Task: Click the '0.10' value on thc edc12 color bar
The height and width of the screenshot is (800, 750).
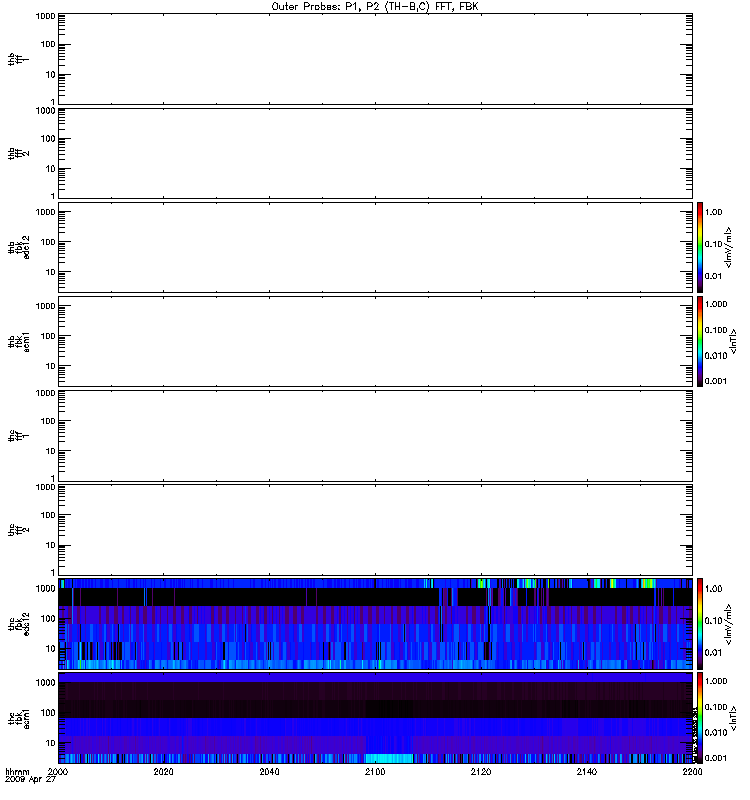Action: click(713, 620)
